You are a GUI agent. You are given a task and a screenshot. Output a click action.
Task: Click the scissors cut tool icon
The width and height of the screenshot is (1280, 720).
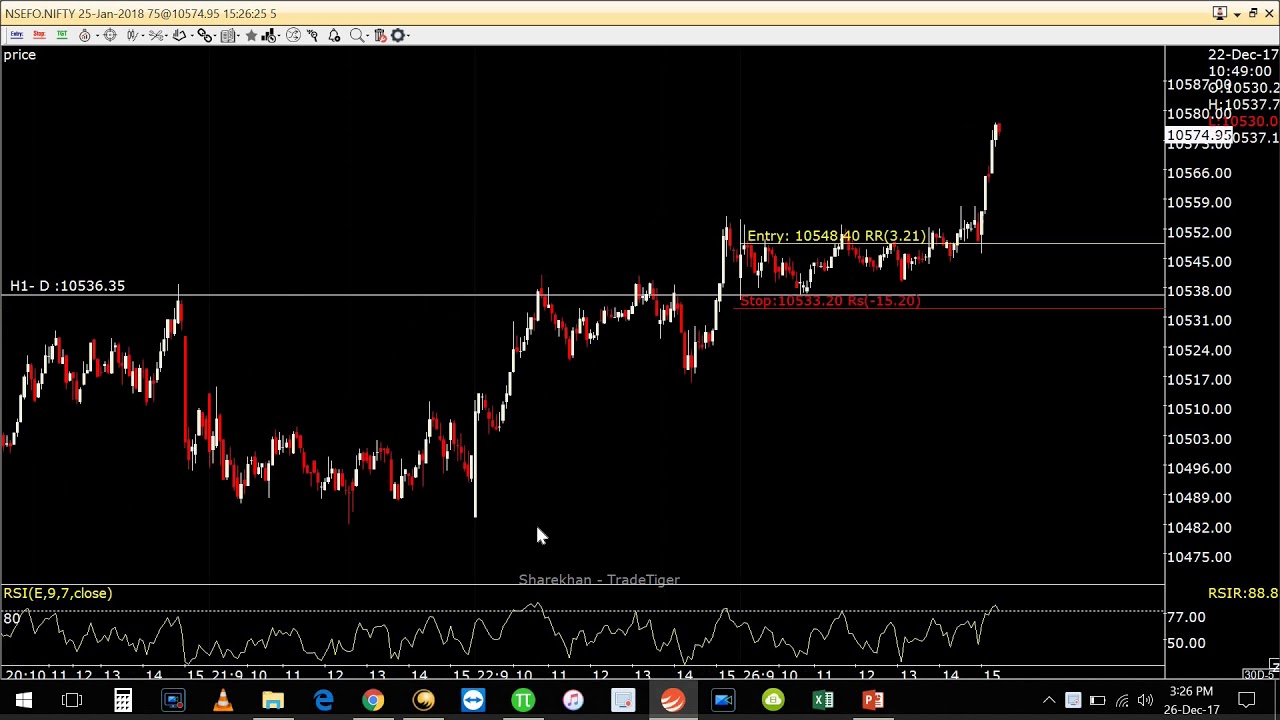coord(156,35)
